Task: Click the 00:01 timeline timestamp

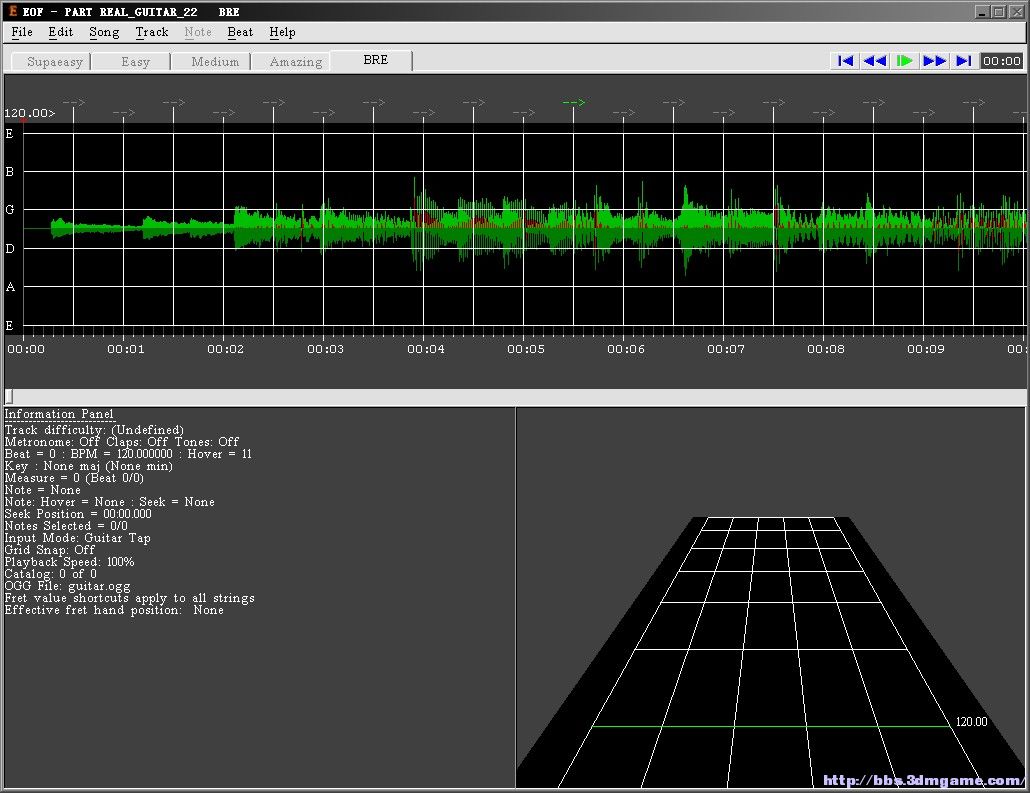Action: (125, 349)
